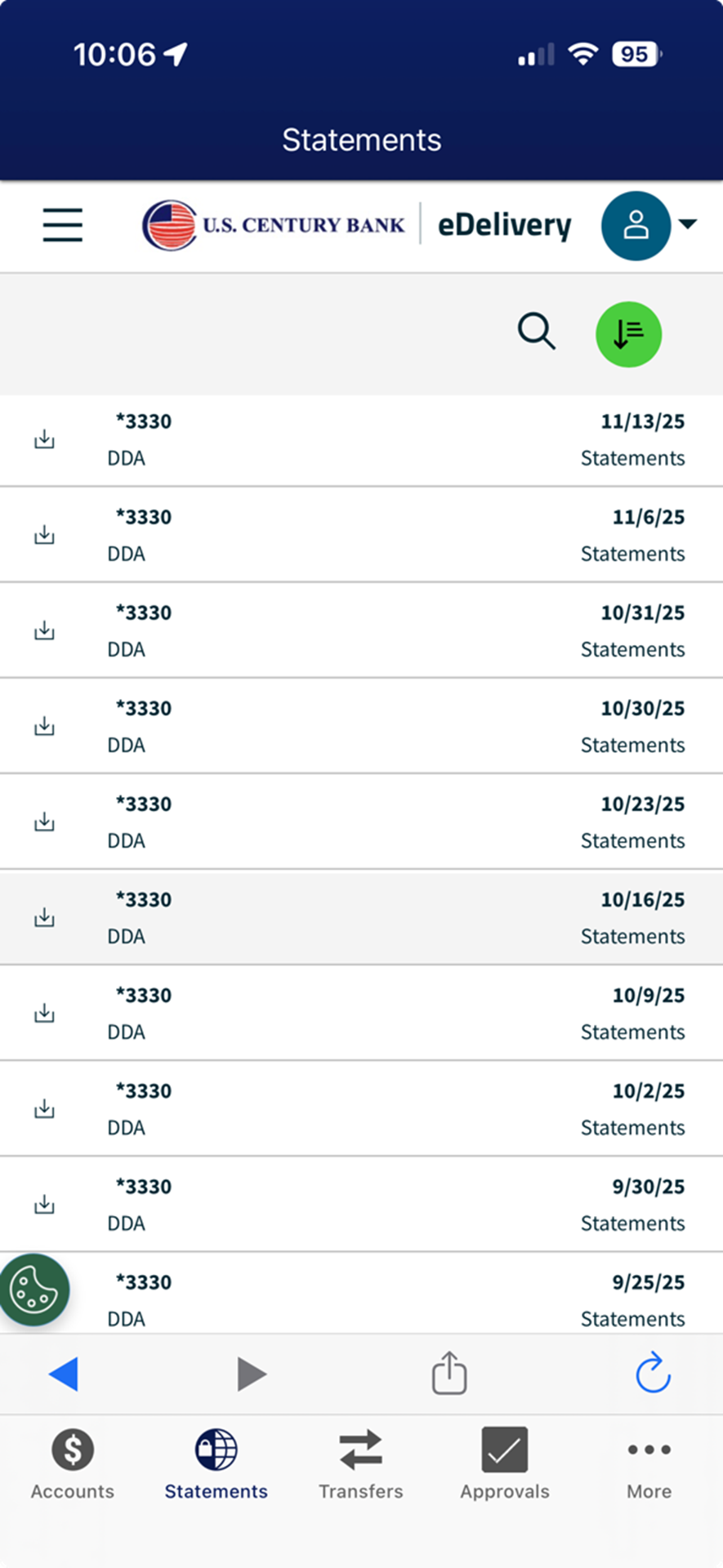The height and width of the screenshot is (1568, 723).
Task: Reload the page with refresh icon
Action: (653, 1373)
